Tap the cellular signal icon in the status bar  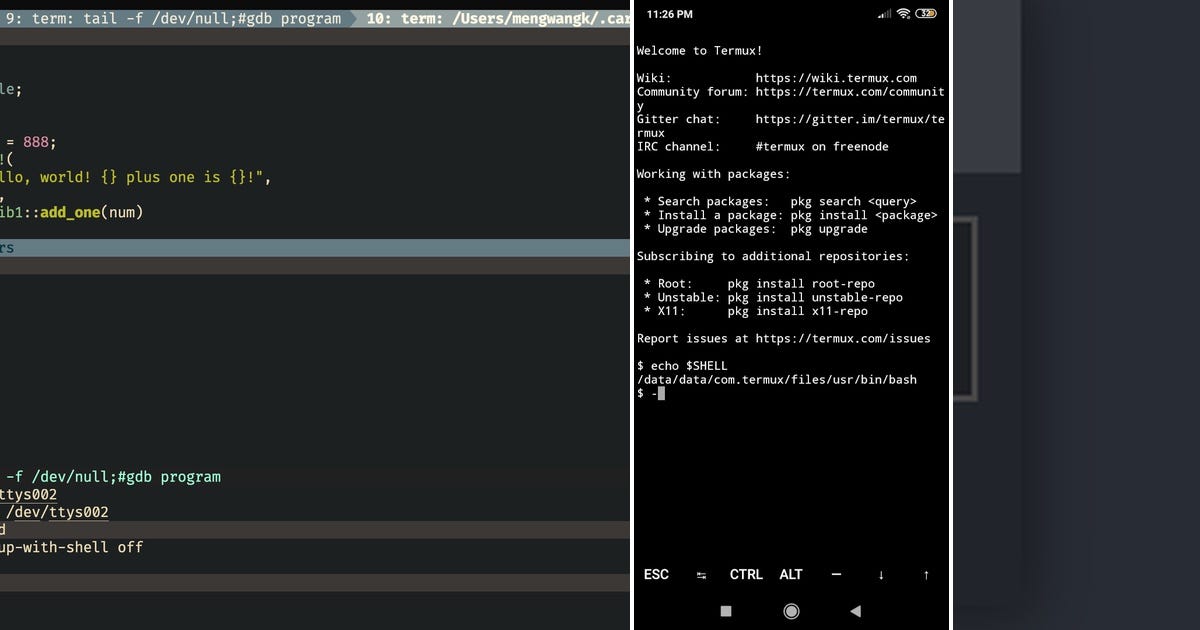pos(882,14)
